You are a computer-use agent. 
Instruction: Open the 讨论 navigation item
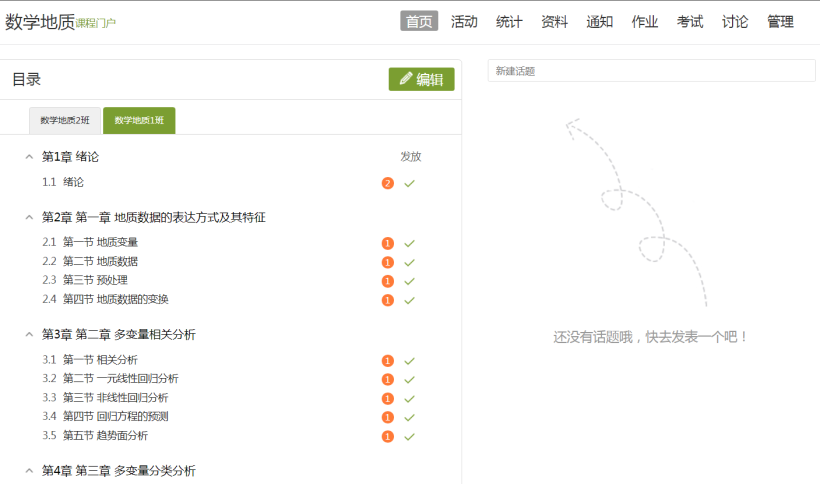click(x=735, y=21)
